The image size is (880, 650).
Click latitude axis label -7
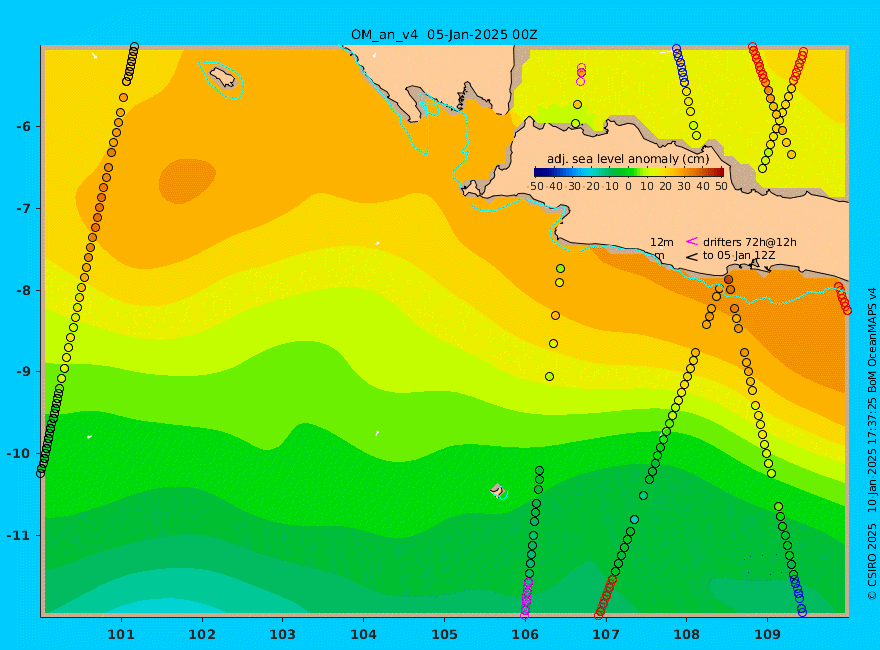click(x=24, y=209)
